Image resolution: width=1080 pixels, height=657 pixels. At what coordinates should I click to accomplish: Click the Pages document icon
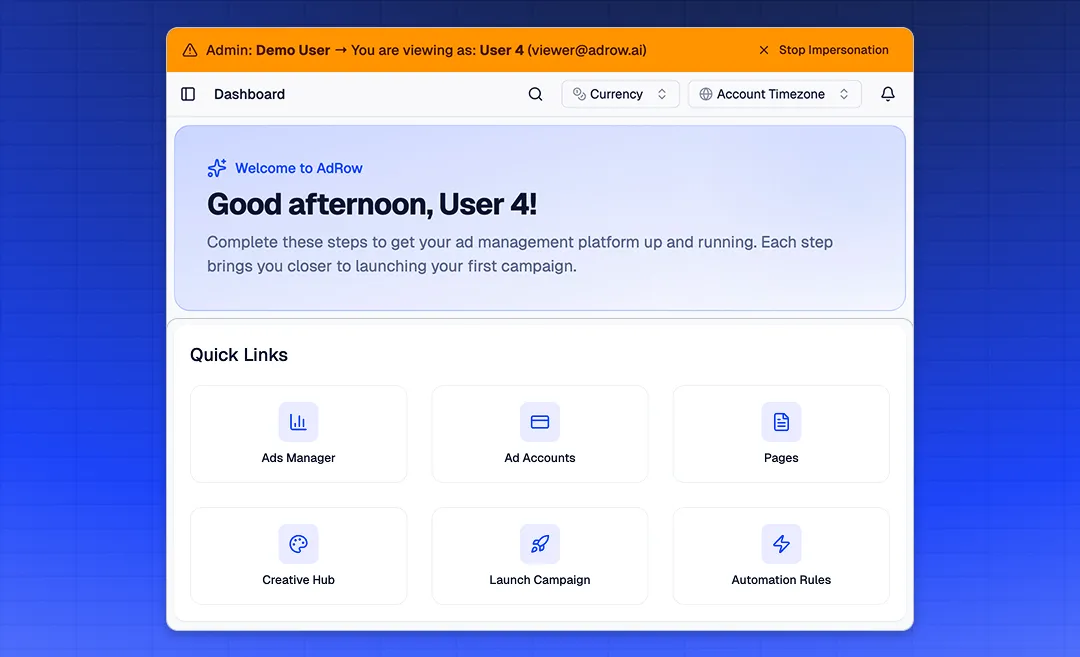pyautogui.click(x=781, y=422)
